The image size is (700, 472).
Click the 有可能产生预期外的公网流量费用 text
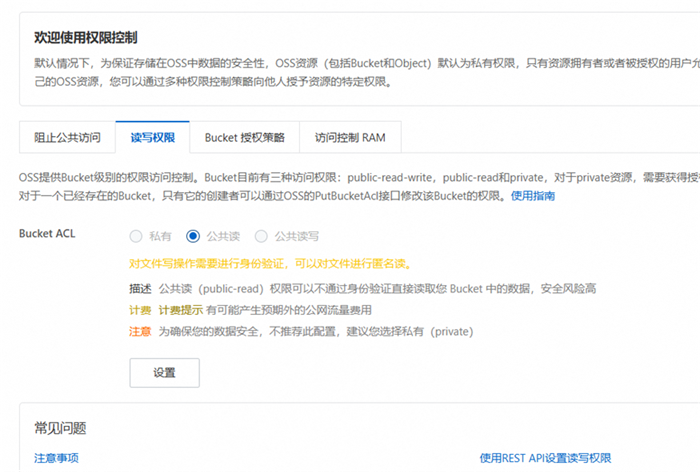click(289, 310)
